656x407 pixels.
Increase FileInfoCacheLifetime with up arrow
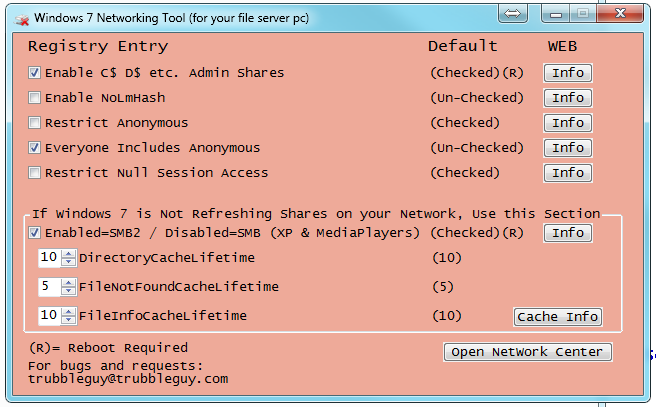point(68,312)
